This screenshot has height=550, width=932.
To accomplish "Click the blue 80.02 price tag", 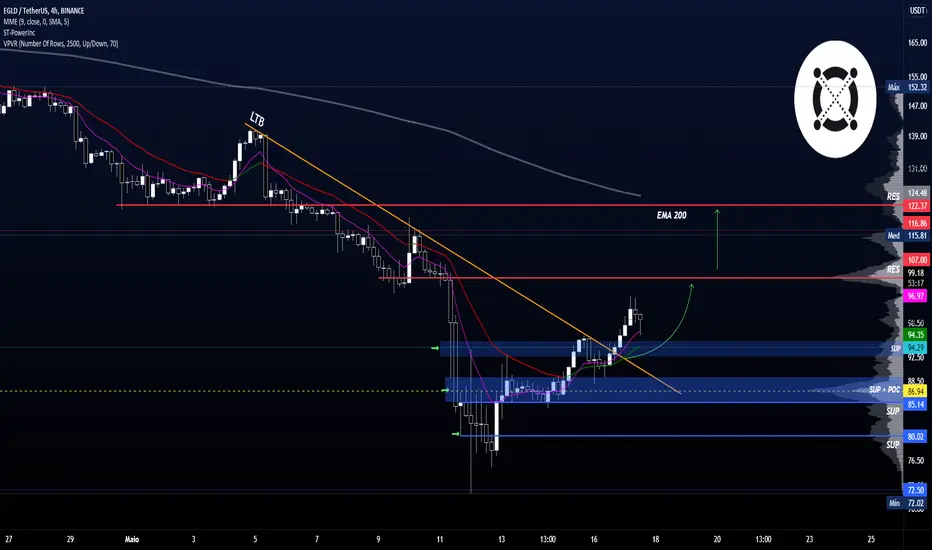I will pyautogui.click(x=916, y=436).
